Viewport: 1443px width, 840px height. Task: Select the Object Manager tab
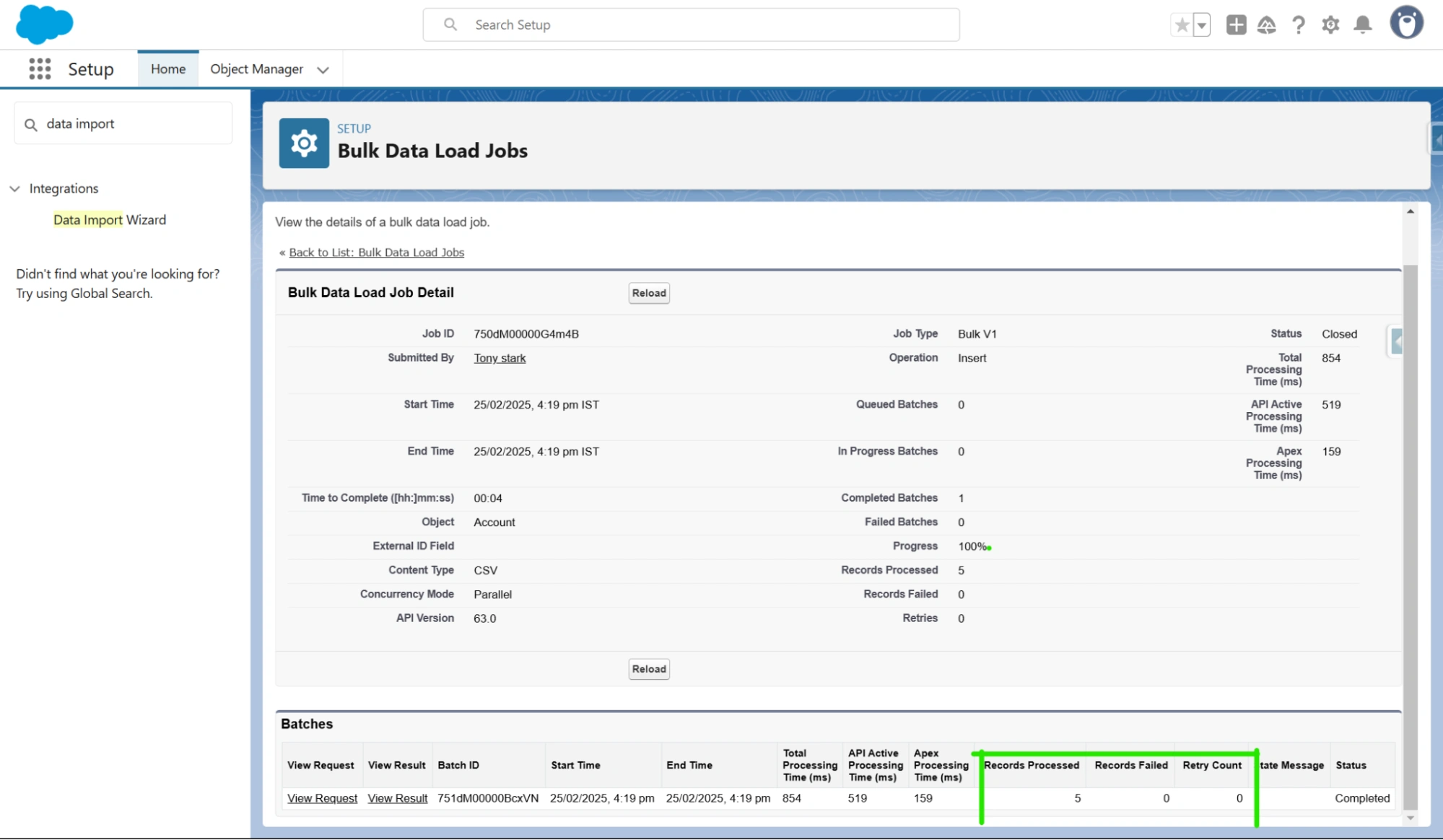tap(256, 69)
